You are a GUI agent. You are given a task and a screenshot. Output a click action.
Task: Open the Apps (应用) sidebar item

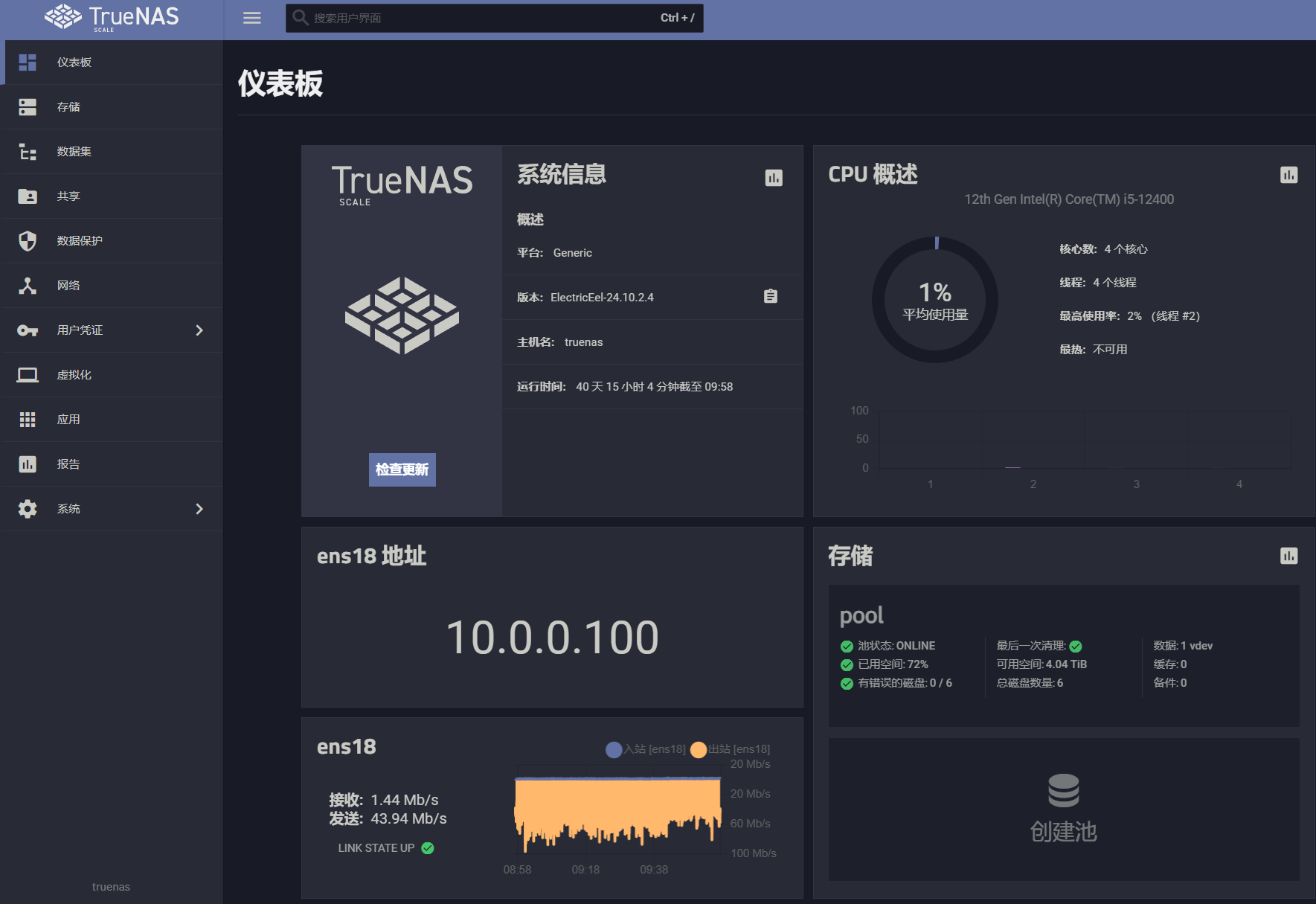68,420
